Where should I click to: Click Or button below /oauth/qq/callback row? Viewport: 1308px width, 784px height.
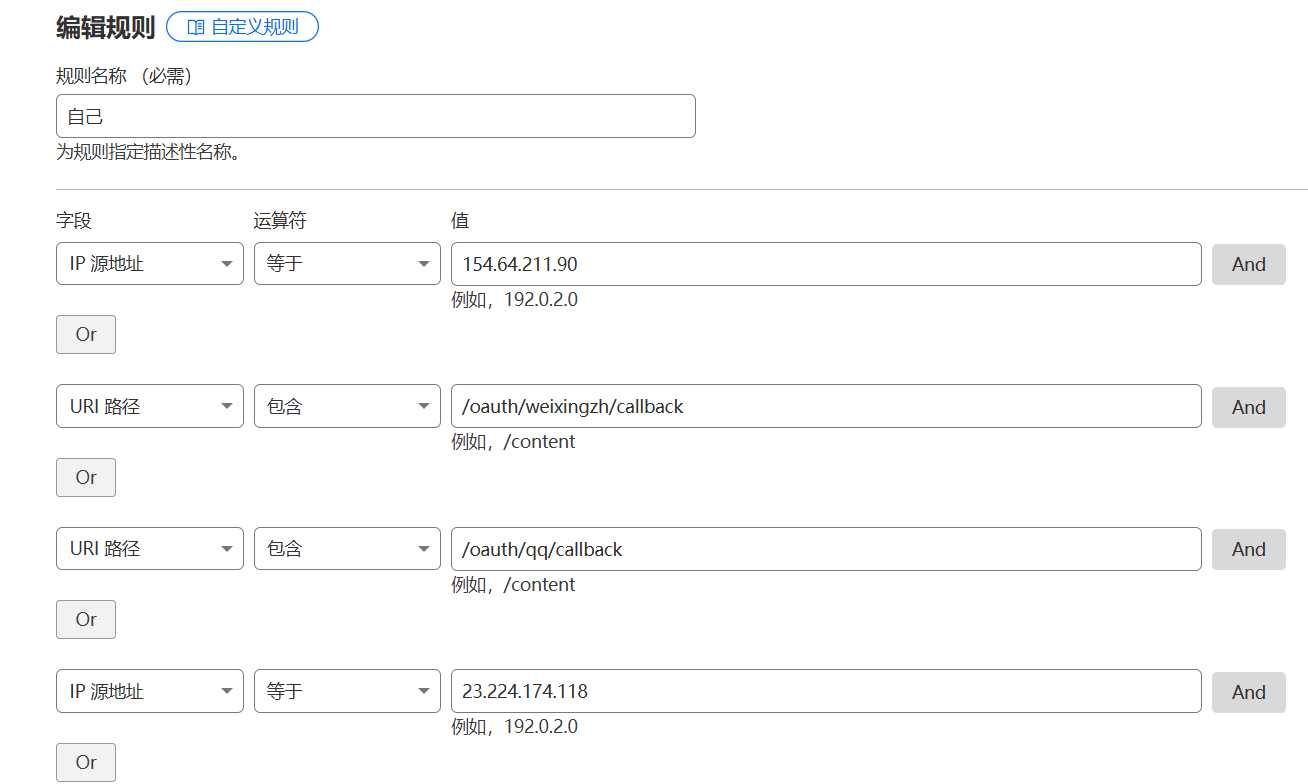(86, 619)
